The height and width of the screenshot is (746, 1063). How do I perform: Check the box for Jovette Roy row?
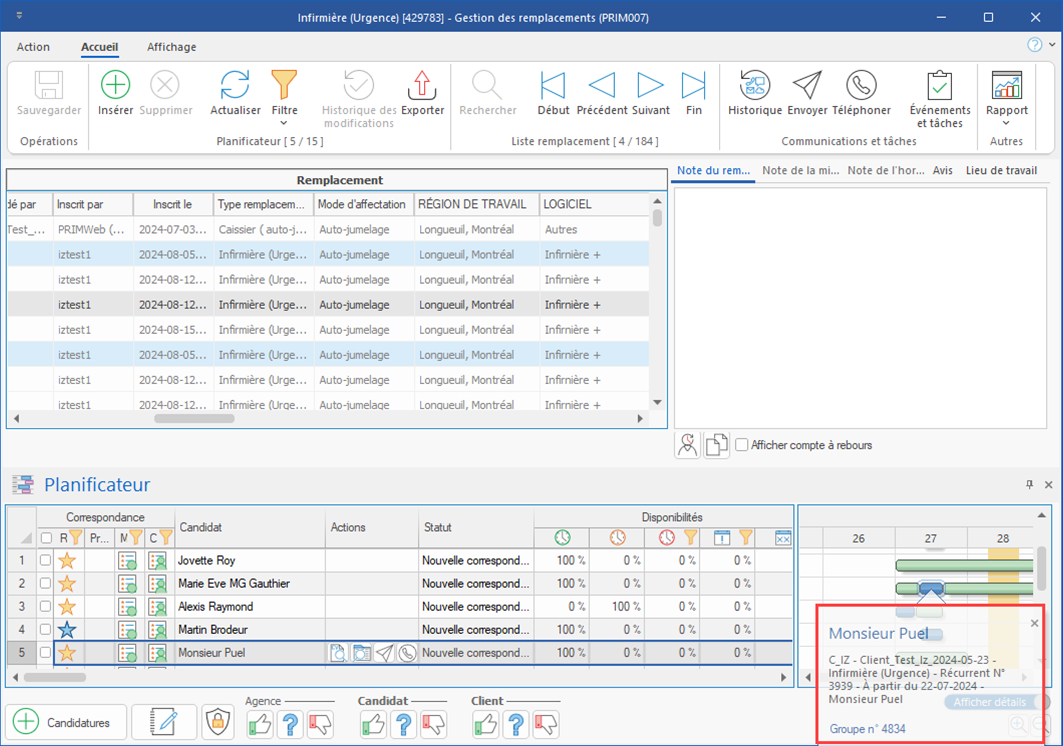click(46, 561)
